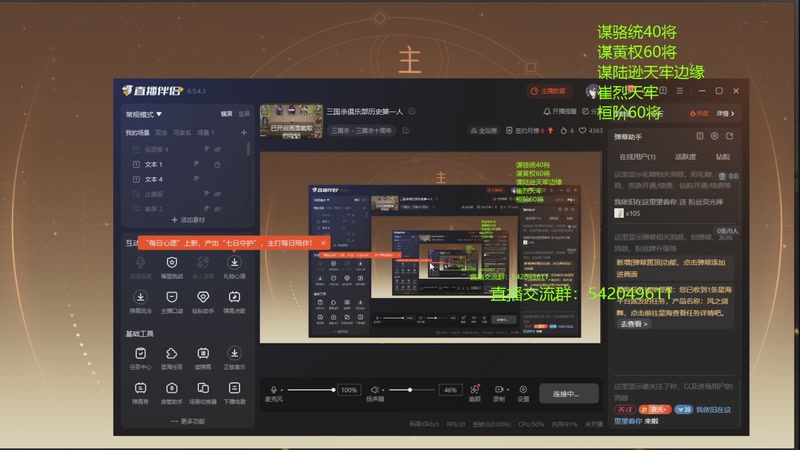This screenshot has height=450, width=800.
Task: Open the 正版音乐 music tool
Action: click(x=234, y=358)
